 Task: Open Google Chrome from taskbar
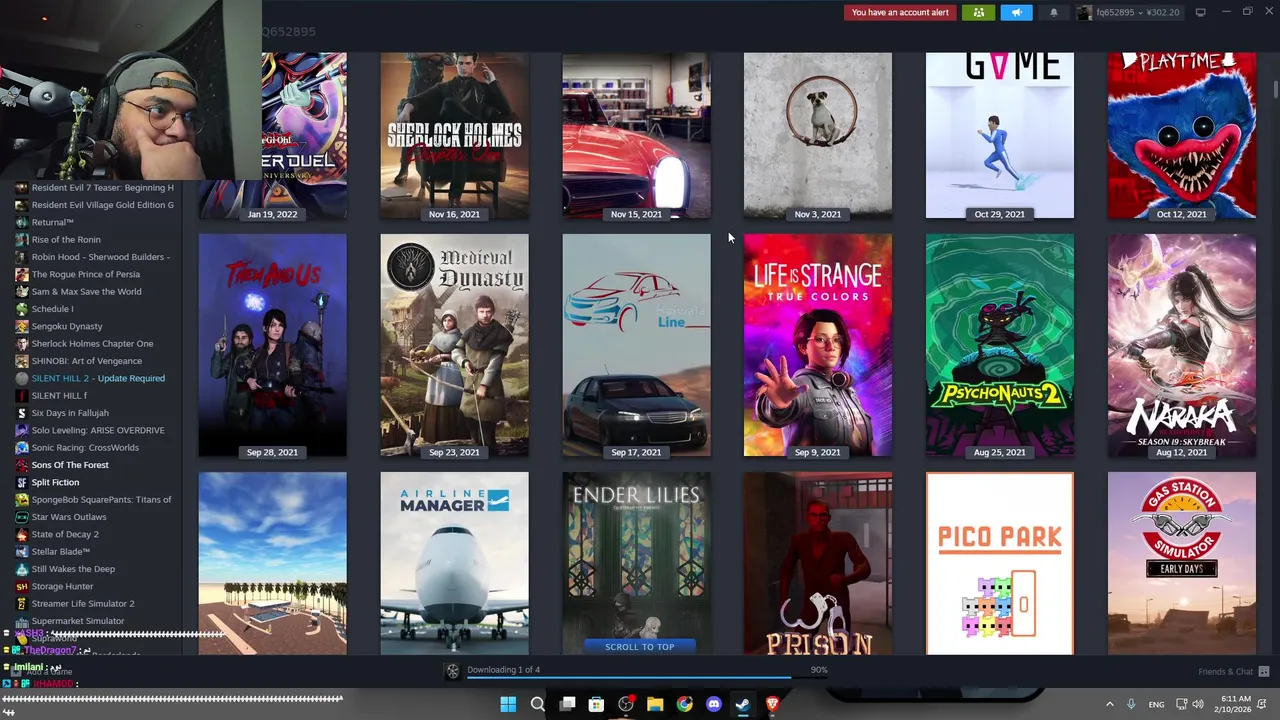pyautogui.click(x=684, y=704)
